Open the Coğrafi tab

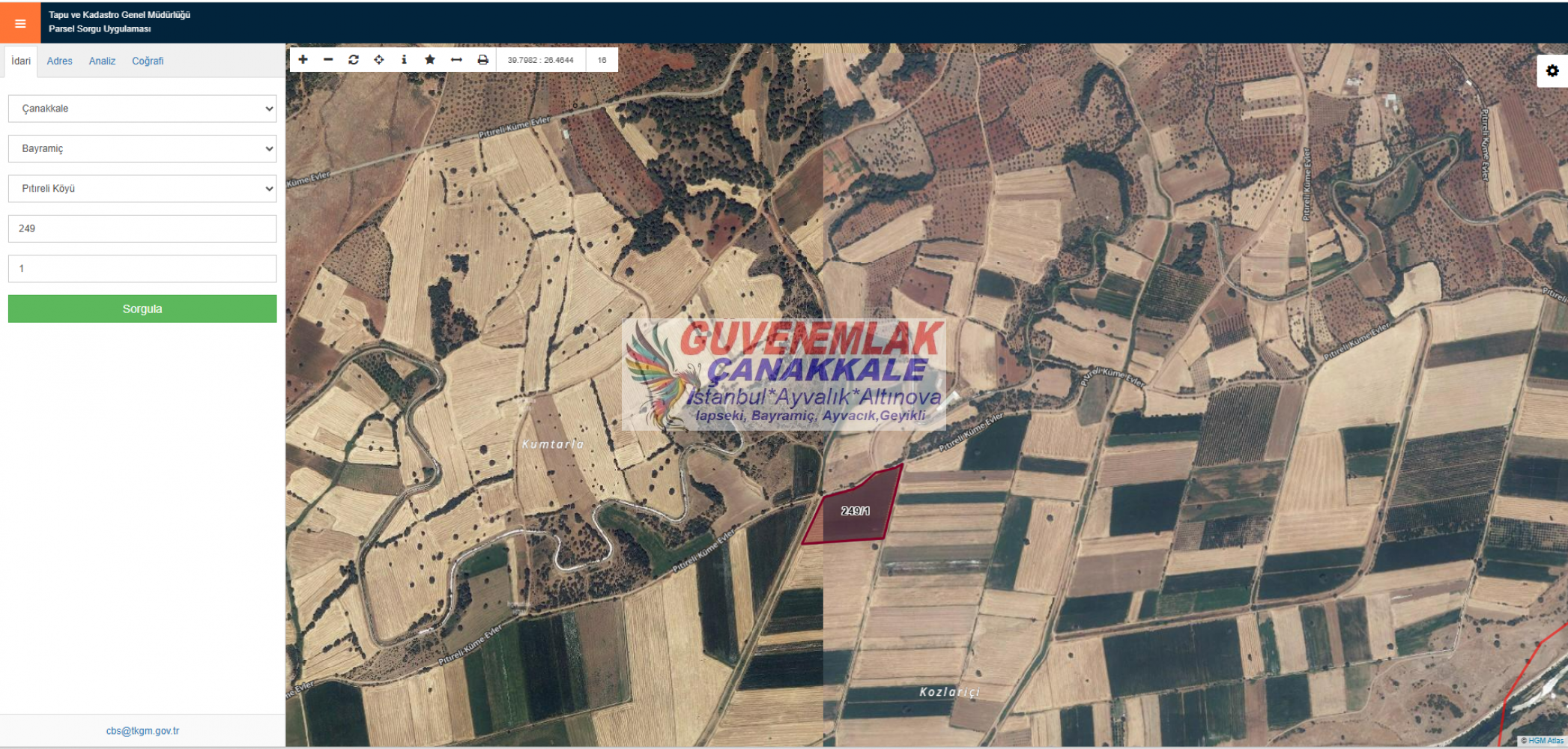click(x=148, y=61)
